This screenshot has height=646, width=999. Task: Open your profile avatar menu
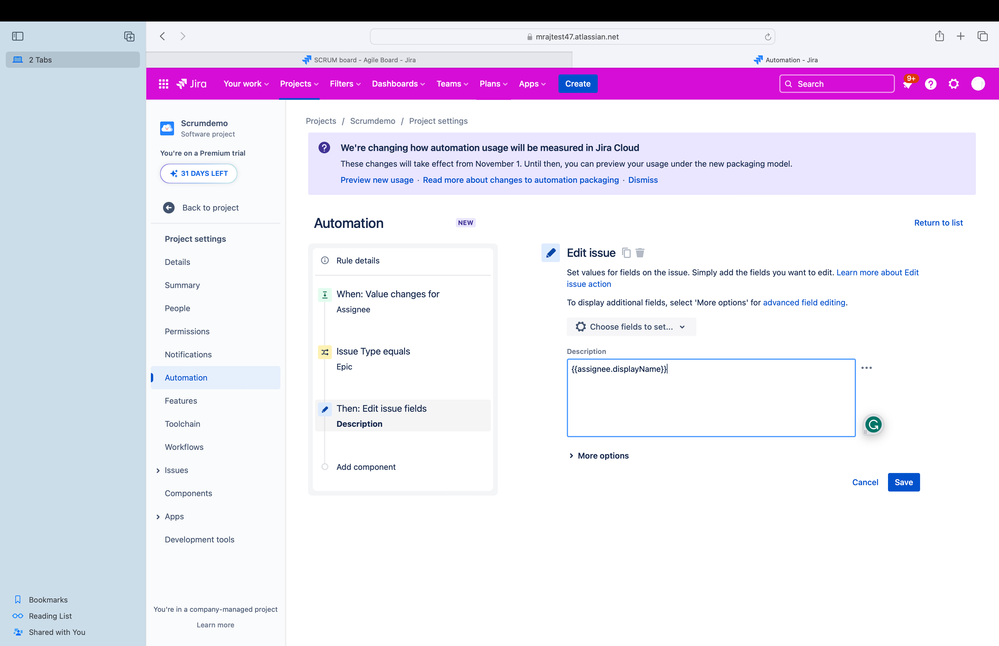[x=978, y=84]
